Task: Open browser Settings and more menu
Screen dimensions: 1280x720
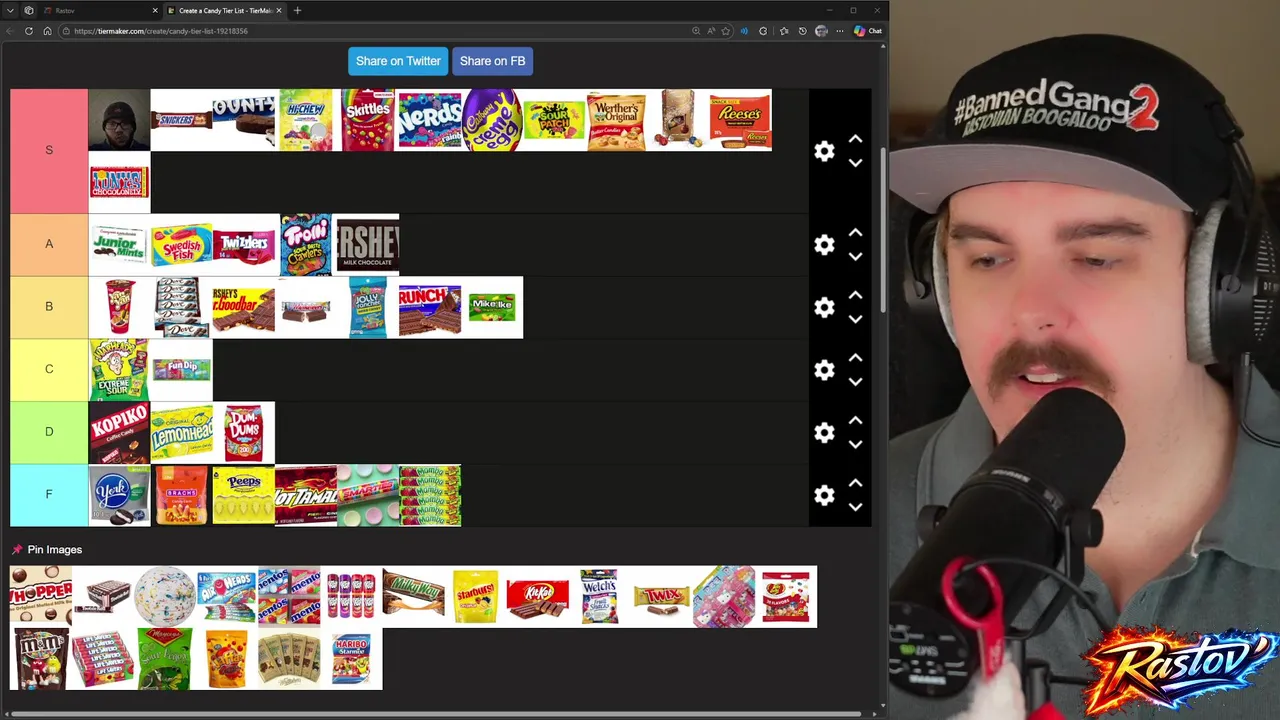Action: (x=840, y=31)
